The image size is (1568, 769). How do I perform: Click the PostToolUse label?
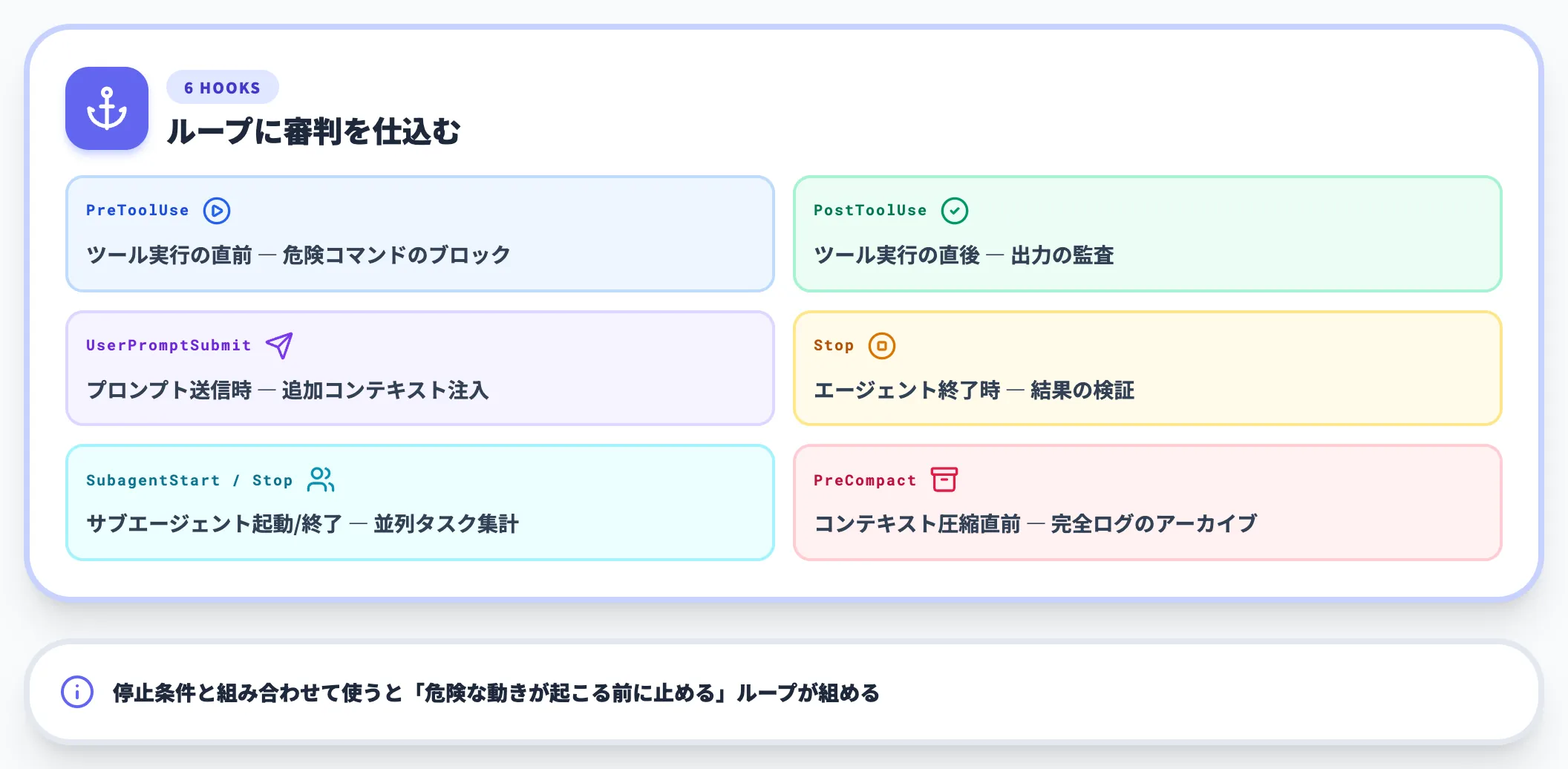pos(870,210)
